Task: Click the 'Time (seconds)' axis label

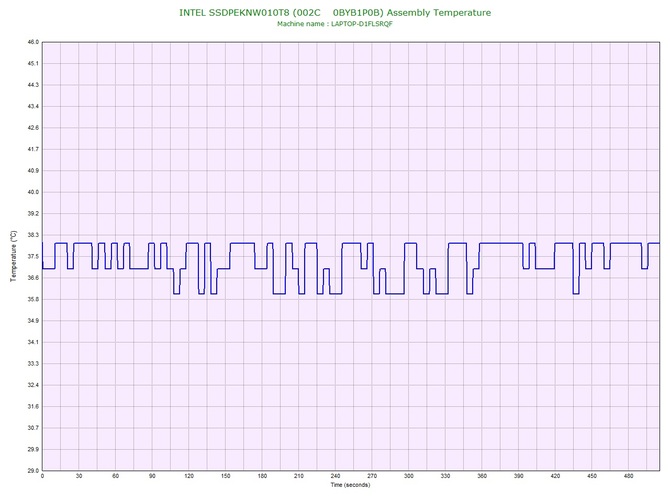Action: coord(350,485)
